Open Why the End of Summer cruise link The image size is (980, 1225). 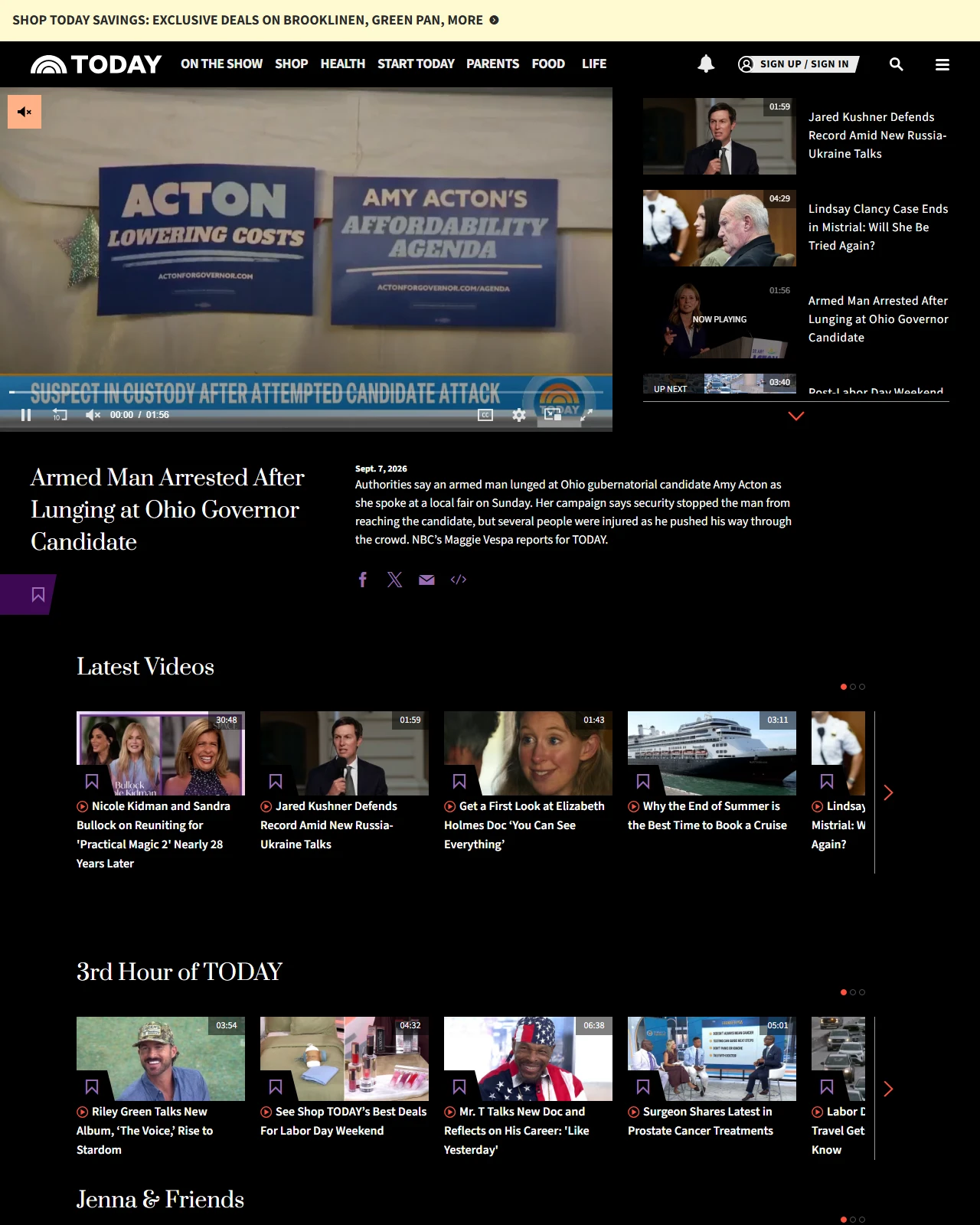click(x=707, y=815)
